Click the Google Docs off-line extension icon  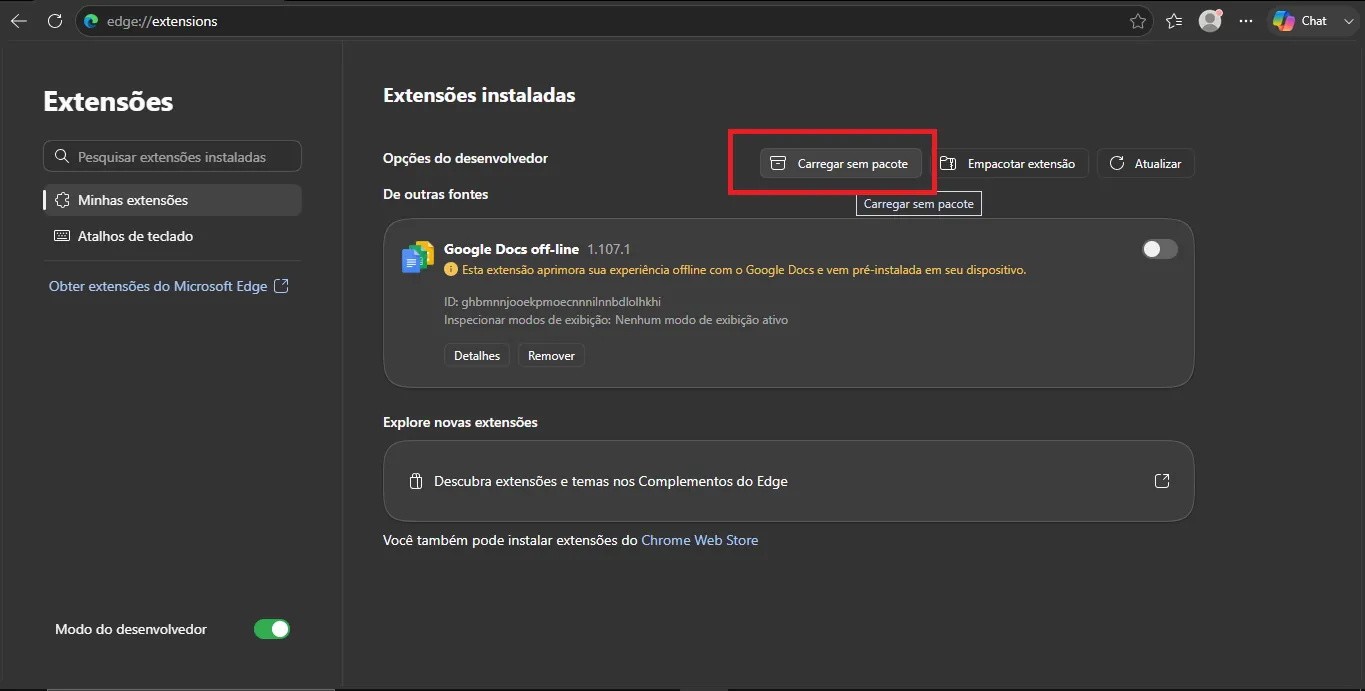[x=417, y=258]
